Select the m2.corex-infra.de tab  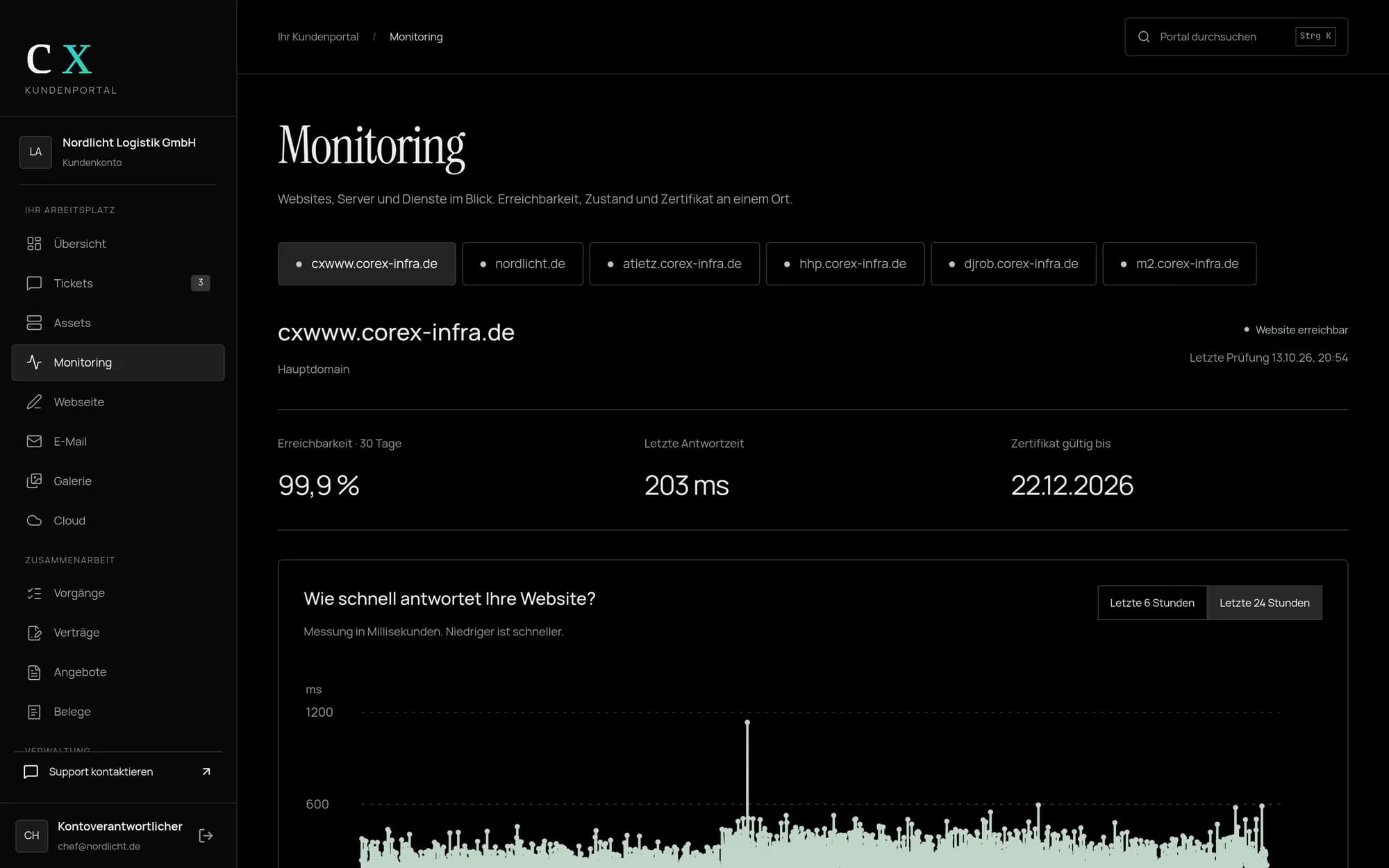(x=1179, y=264)
